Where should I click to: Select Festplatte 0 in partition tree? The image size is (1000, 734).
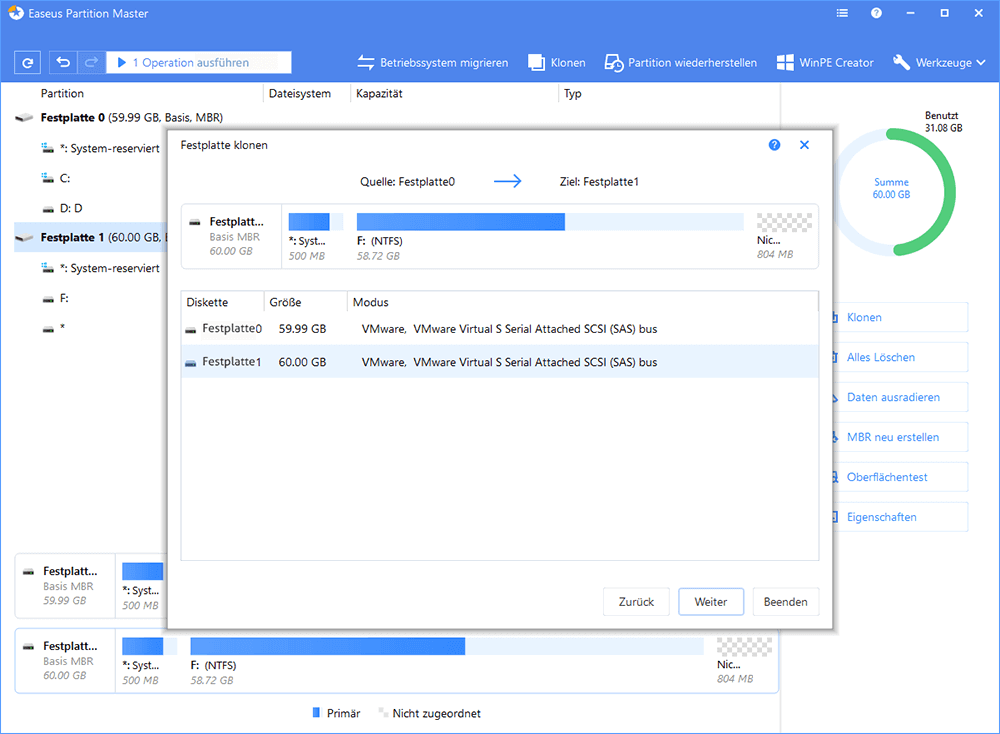tap(131, 117)
